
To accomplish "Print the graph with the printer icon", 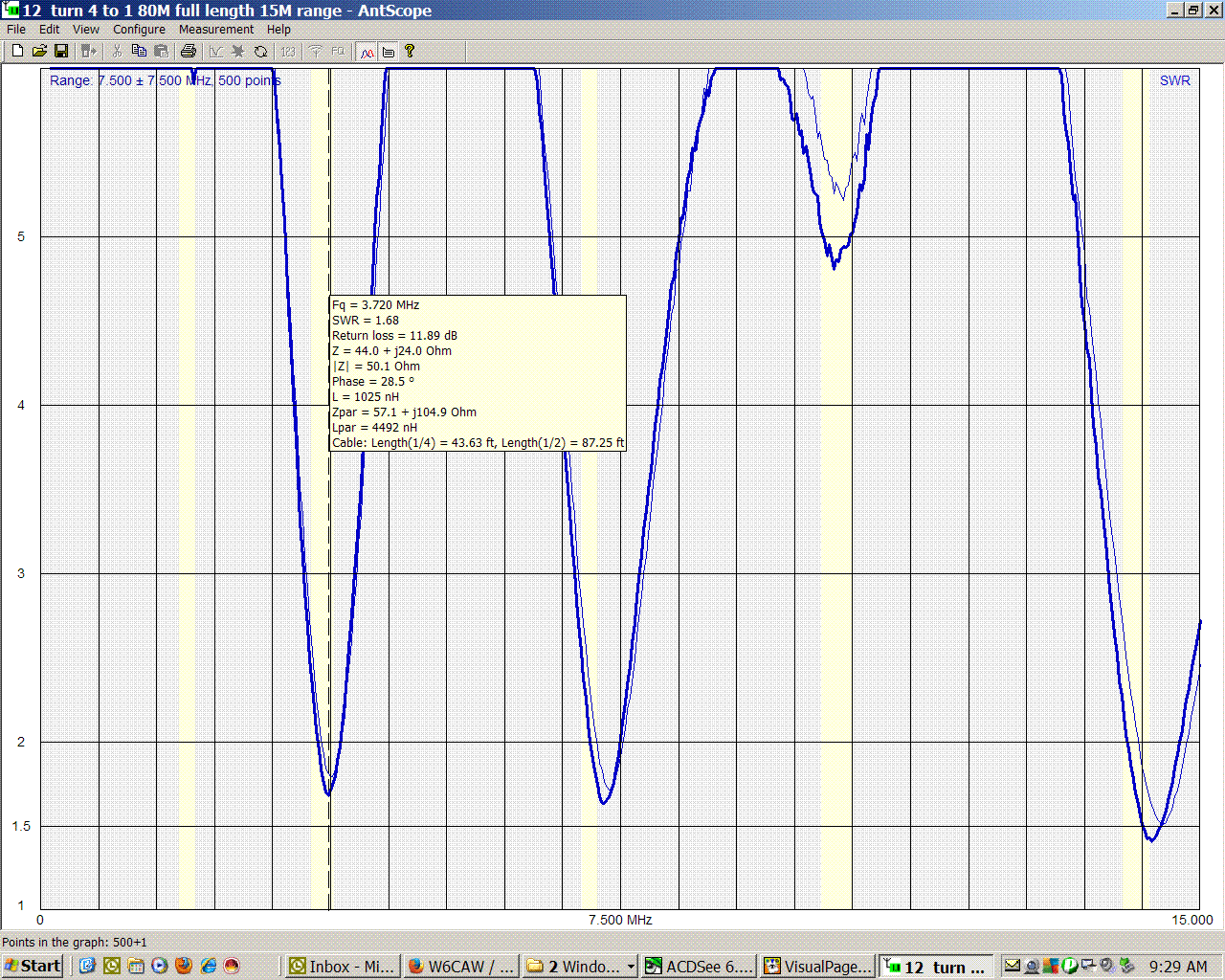I will [x=189, y=51].
